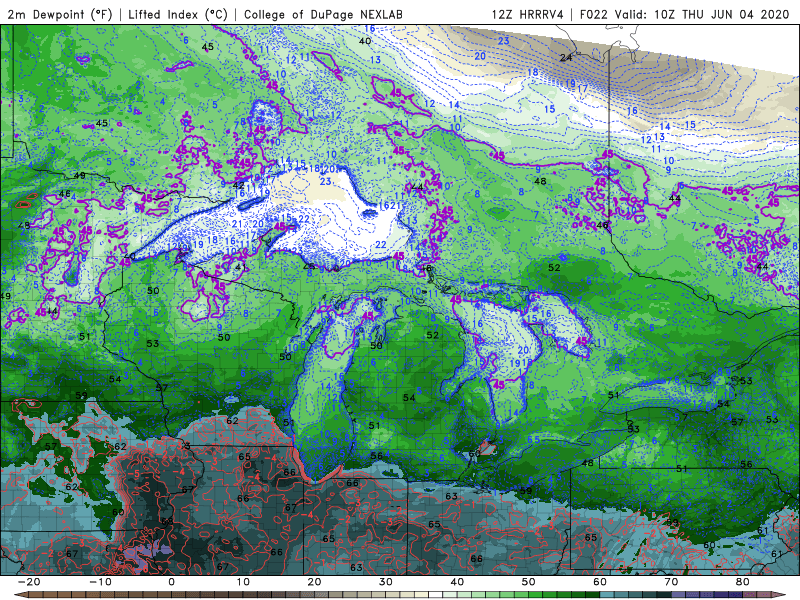Click the "50" label on the colorbar scale

coord(529,582)
